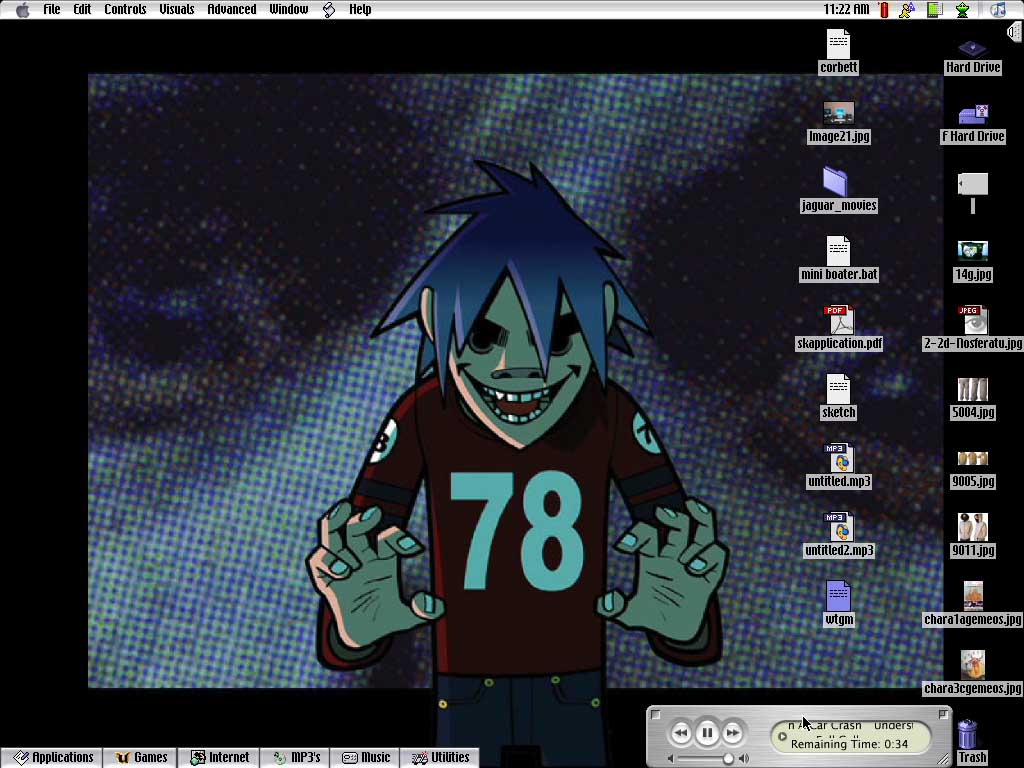The width and height of the screenshot is (1024, 768).
Task: Open the iTunes application menu icon
Action: [x=997, y=10]
